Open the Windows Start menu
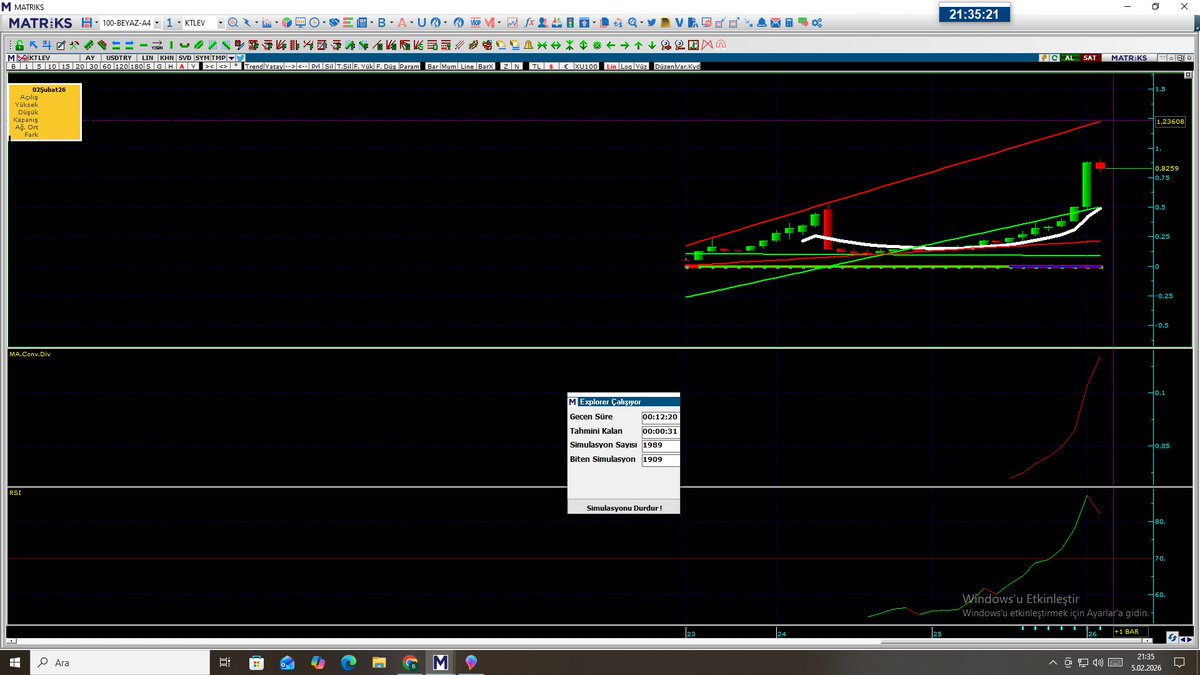Image resolution: width=1200 pixels, height=675 pixels. [x=14, y=662]
